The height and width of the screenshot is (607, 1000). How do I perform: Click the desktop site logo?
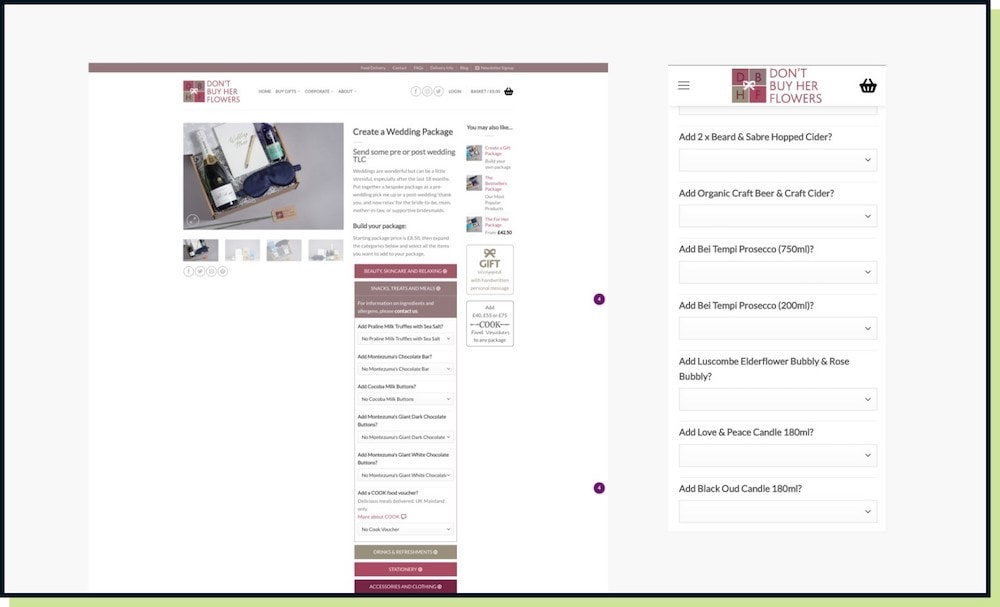click(211, 91)
